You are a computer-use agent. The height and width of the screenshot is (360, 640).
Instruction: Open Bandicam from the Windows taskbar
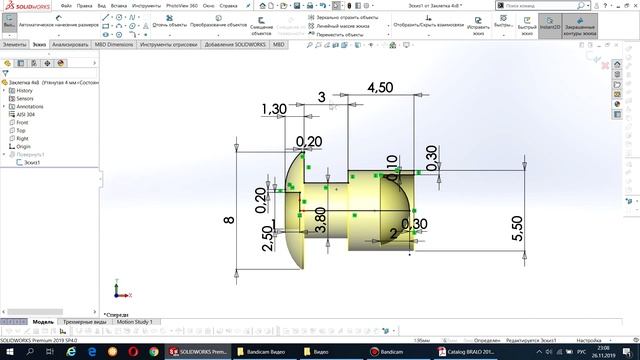[x=387, y=352]
